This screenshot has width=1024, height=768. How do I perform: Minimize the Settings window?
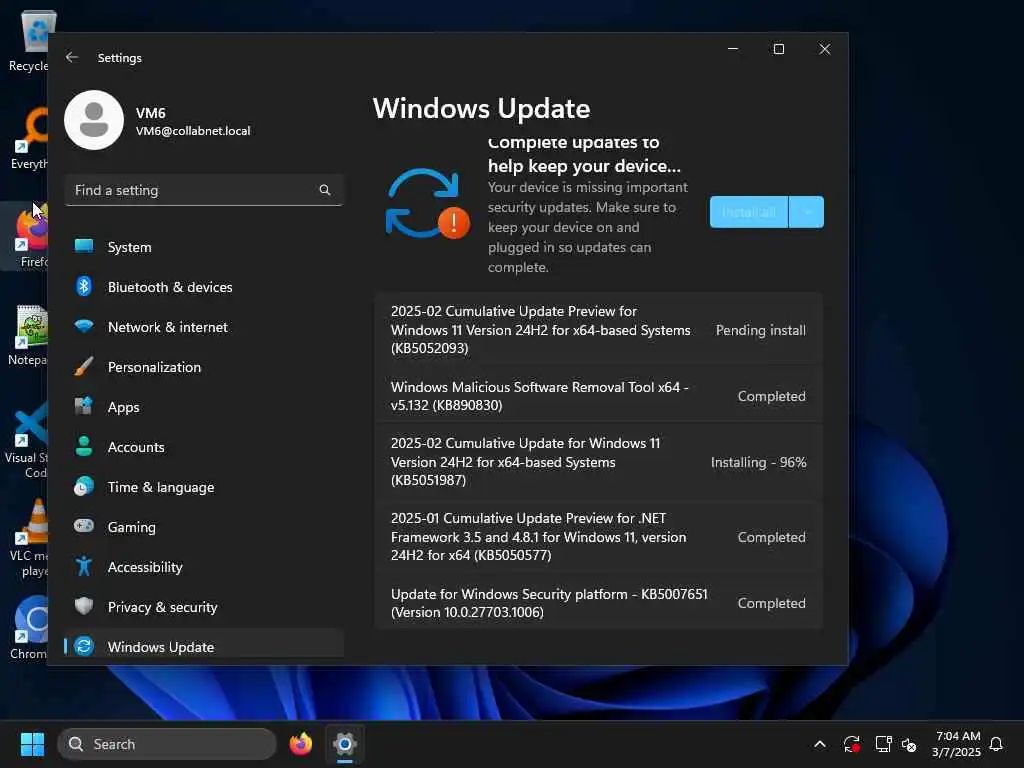pyautogui.click(x=733, y=49)
